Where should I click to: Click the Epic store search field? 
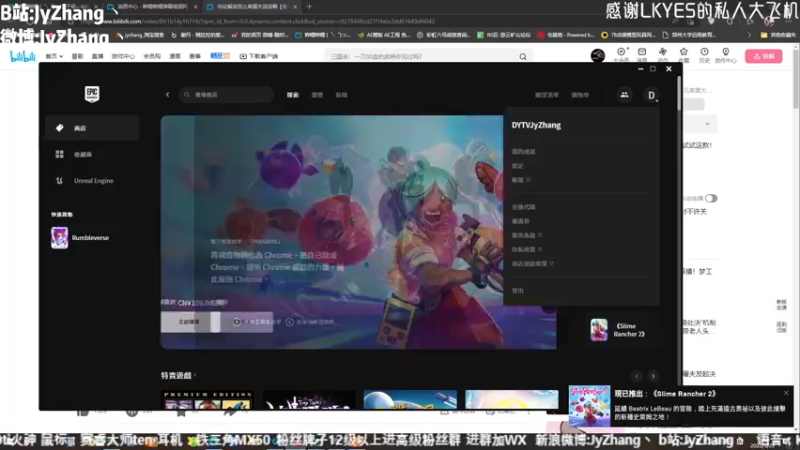[x=226, y=95]
